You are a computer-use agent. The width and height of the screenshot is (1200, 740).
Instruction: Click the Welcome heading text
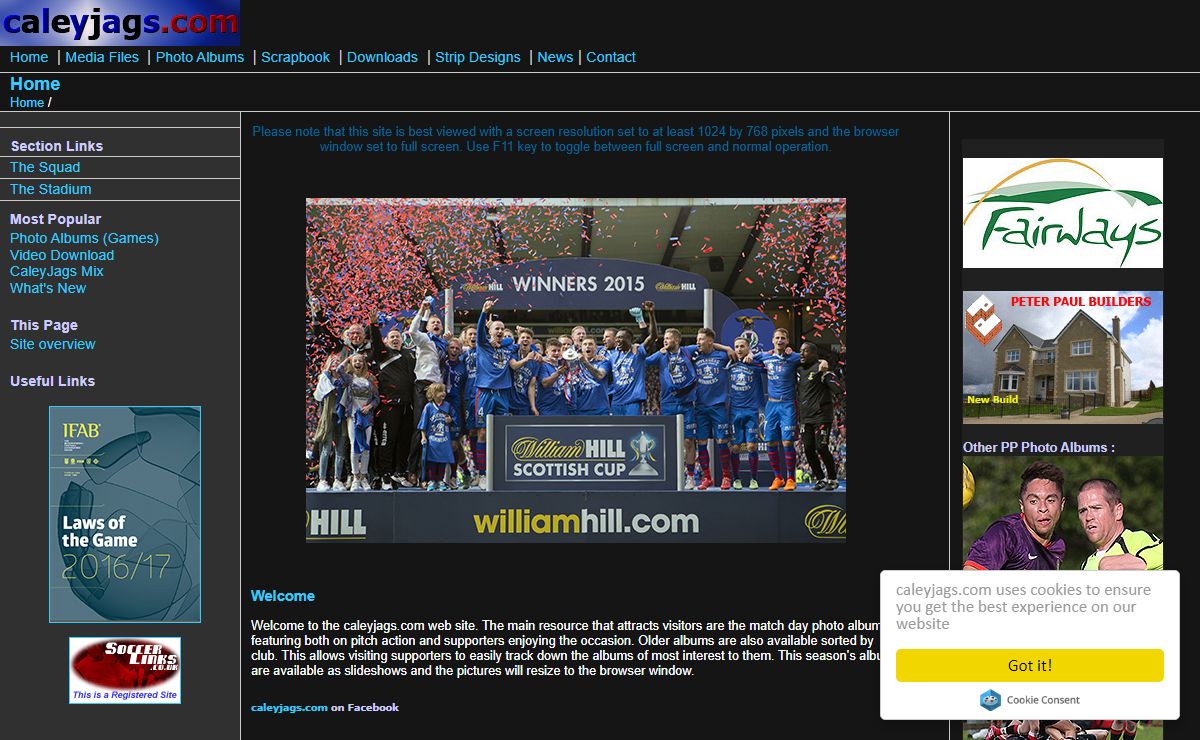click(x=283, y=596)
